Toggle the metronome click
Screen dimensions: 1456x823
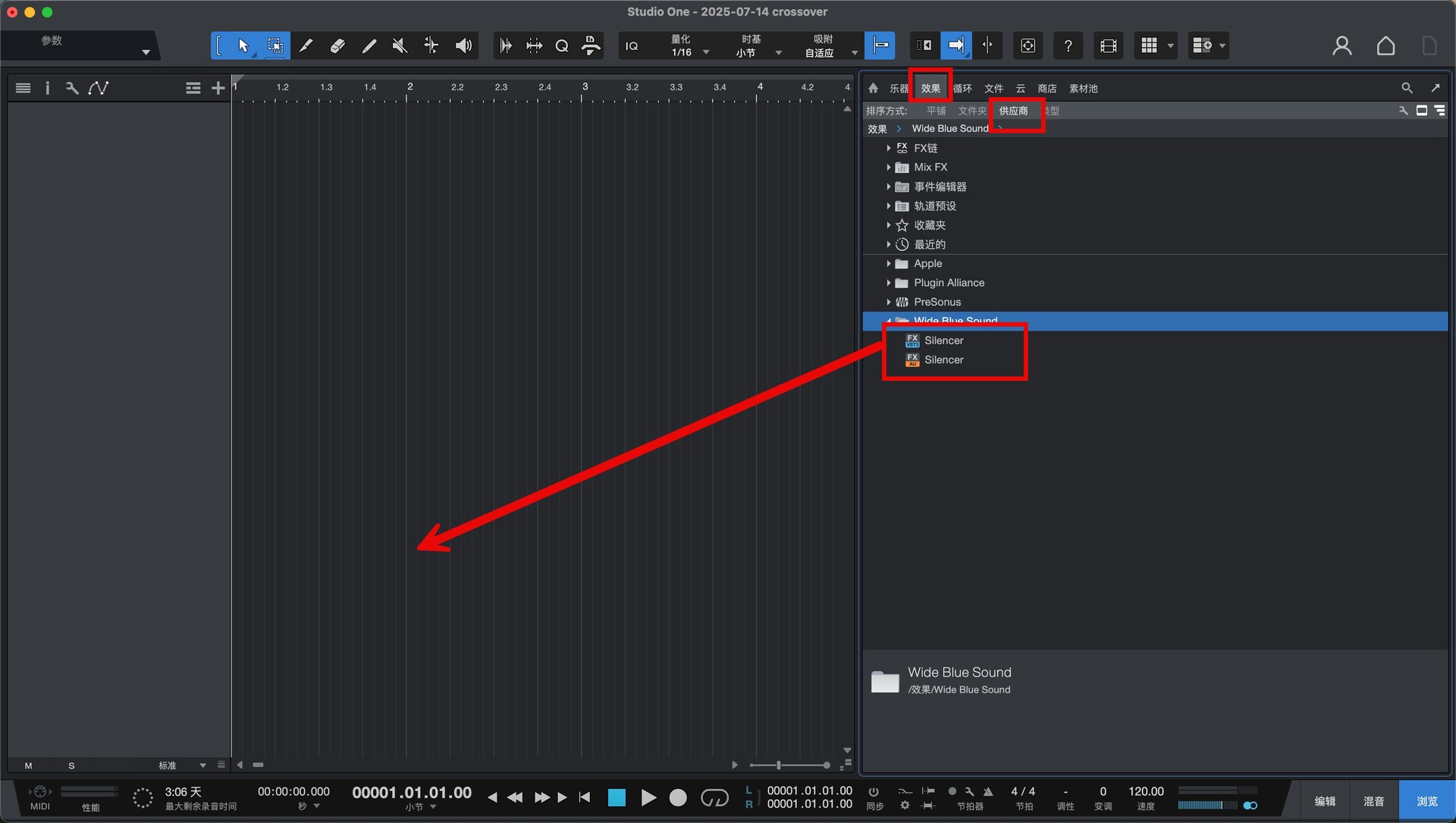click(987, 791)
